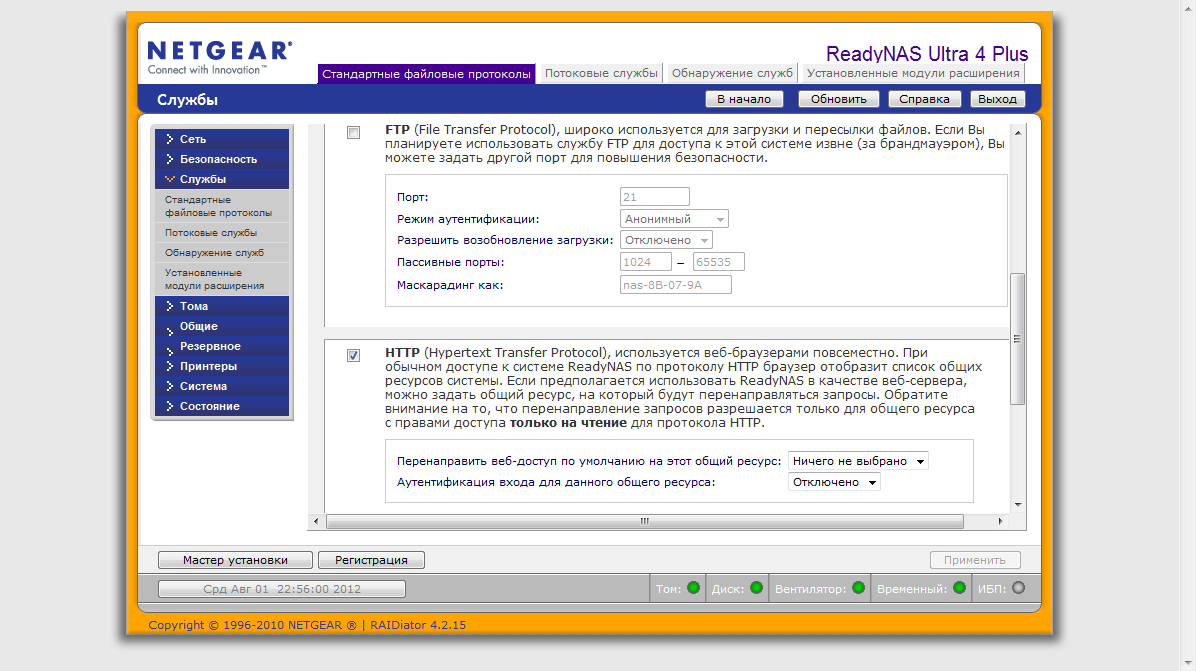Click the passive ports start field 1024

point(645,262)
